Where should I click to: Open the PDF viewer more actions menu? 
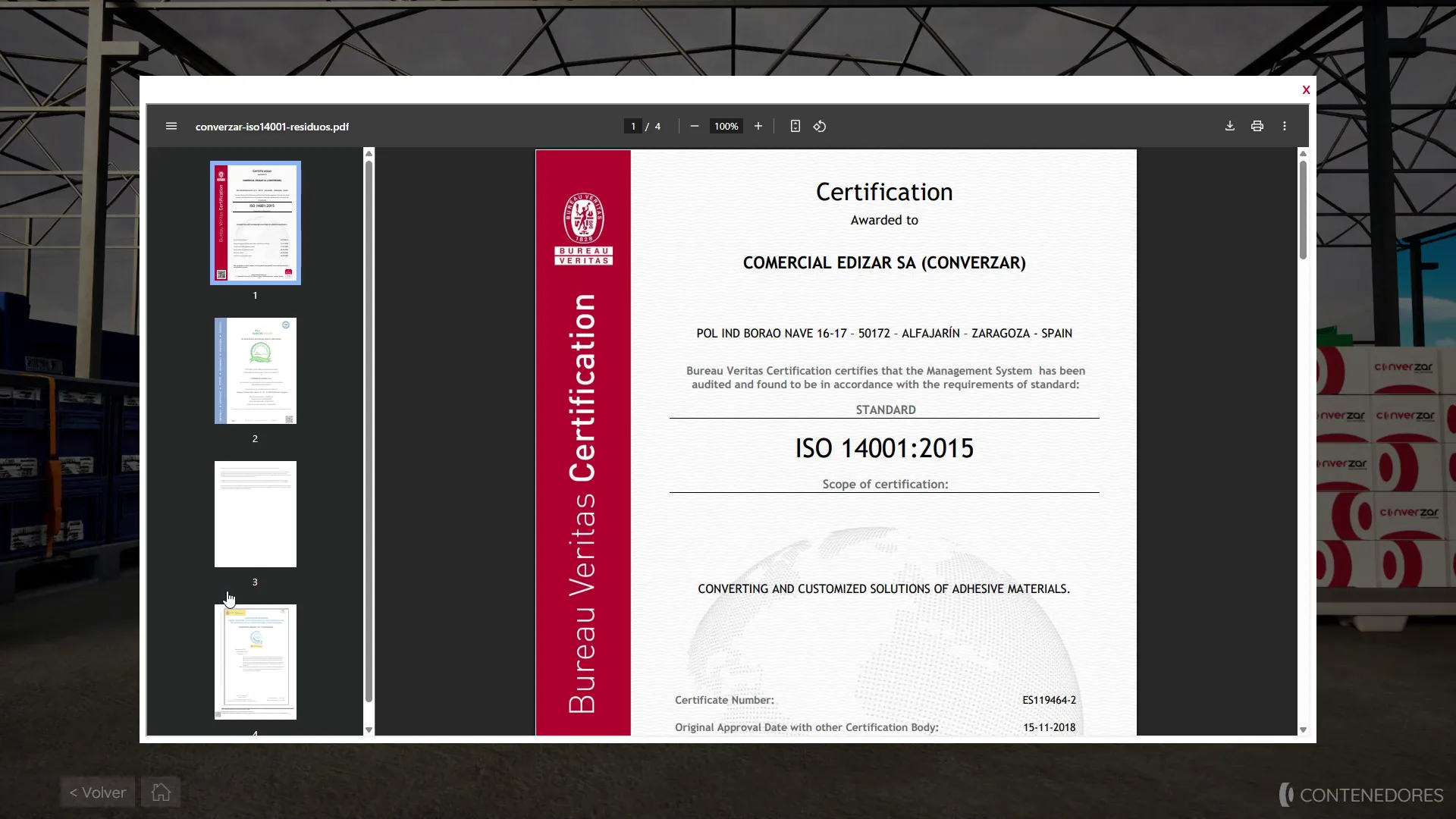tap(1285, 127)
